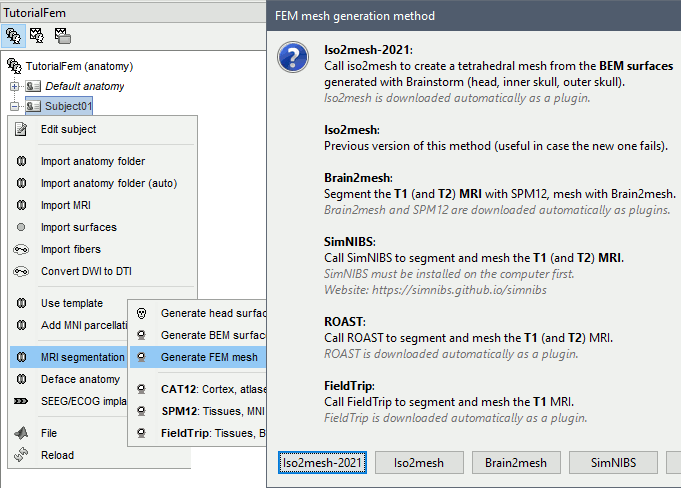Viewport: 681px width, 488px height.
Task: Open the MRI segmentation submenu
Action: [x=82, y=357]
